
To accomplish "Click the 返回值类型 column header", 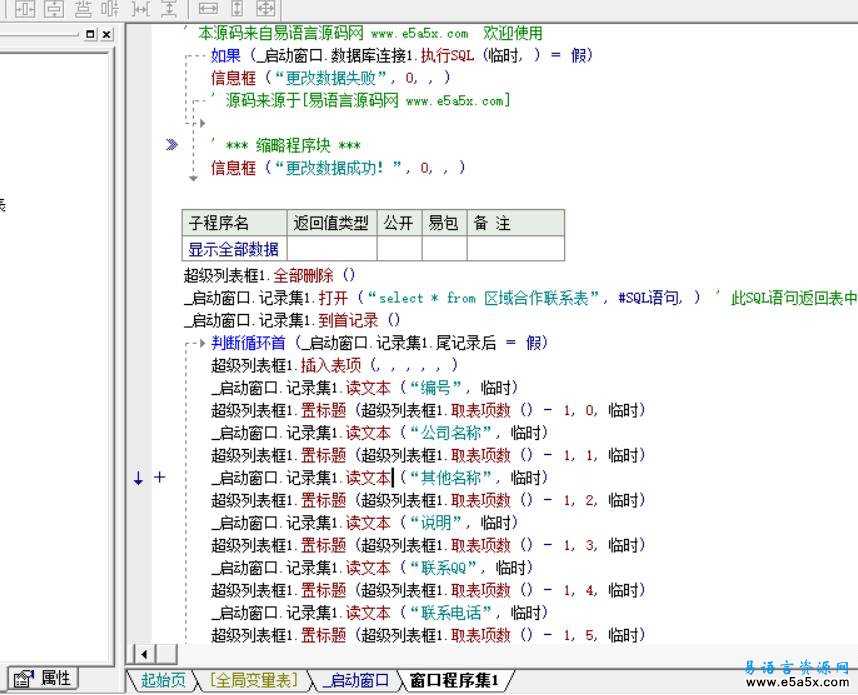I will pyautogui.click(x=332, y=223).
